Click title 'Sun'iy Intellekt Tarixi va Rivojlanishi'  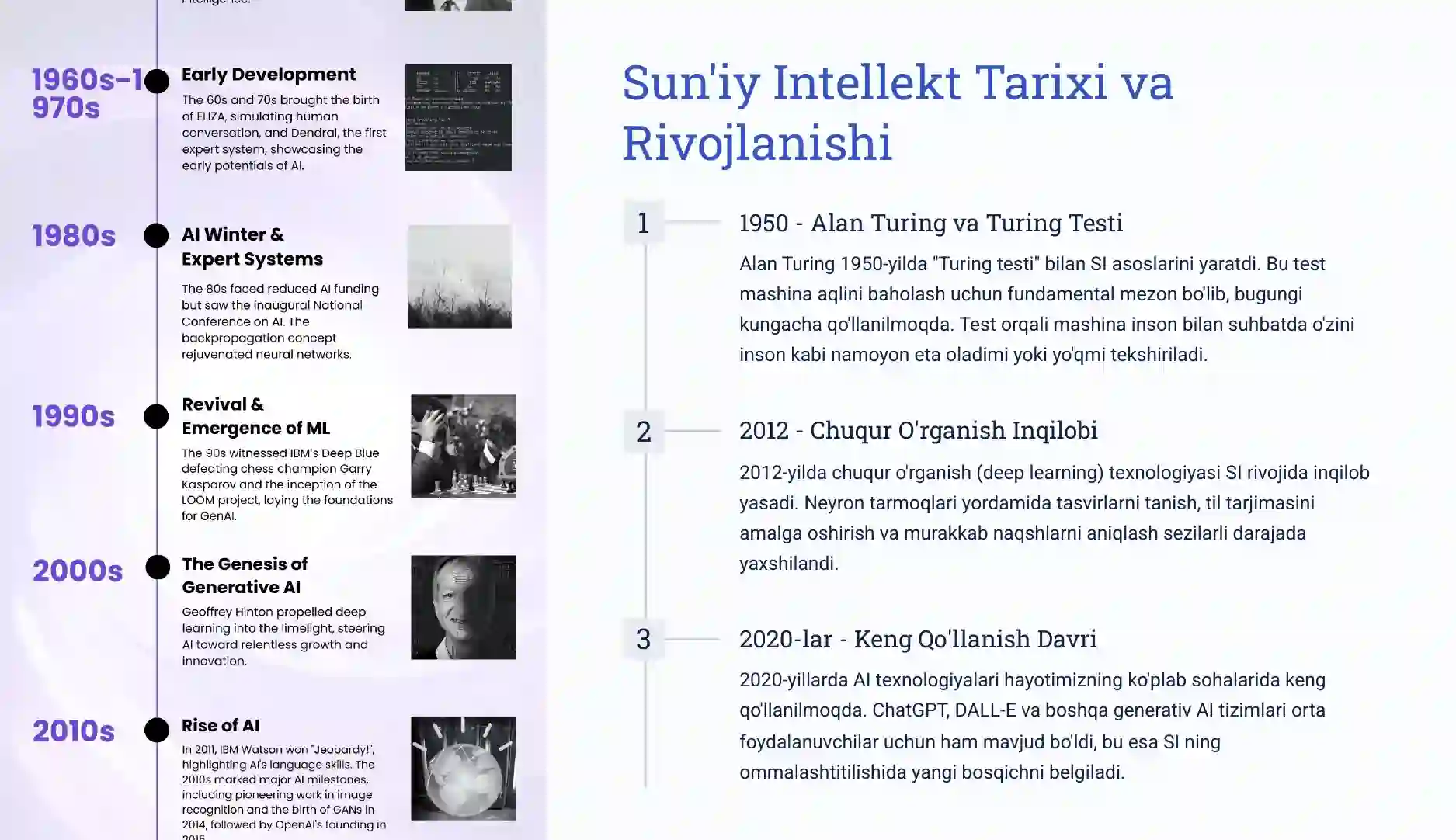(898, 113)
